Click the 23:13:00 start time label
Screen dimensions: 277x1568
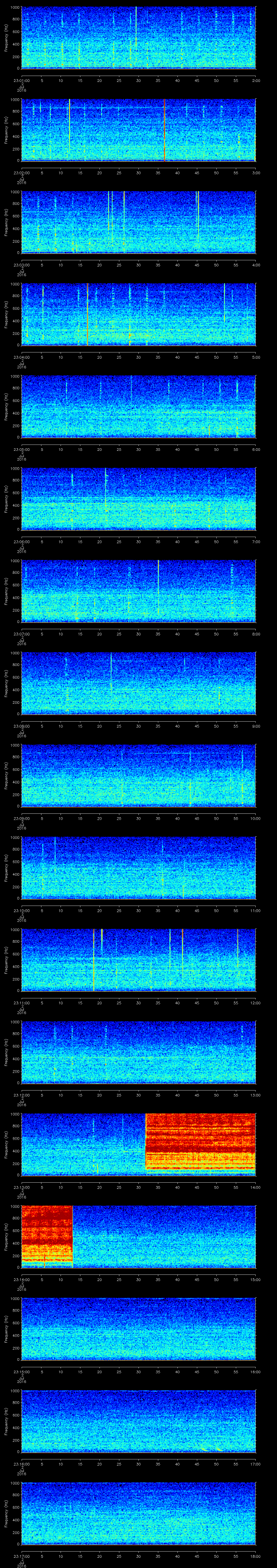pyautogui.click(x=22, y=1187)
